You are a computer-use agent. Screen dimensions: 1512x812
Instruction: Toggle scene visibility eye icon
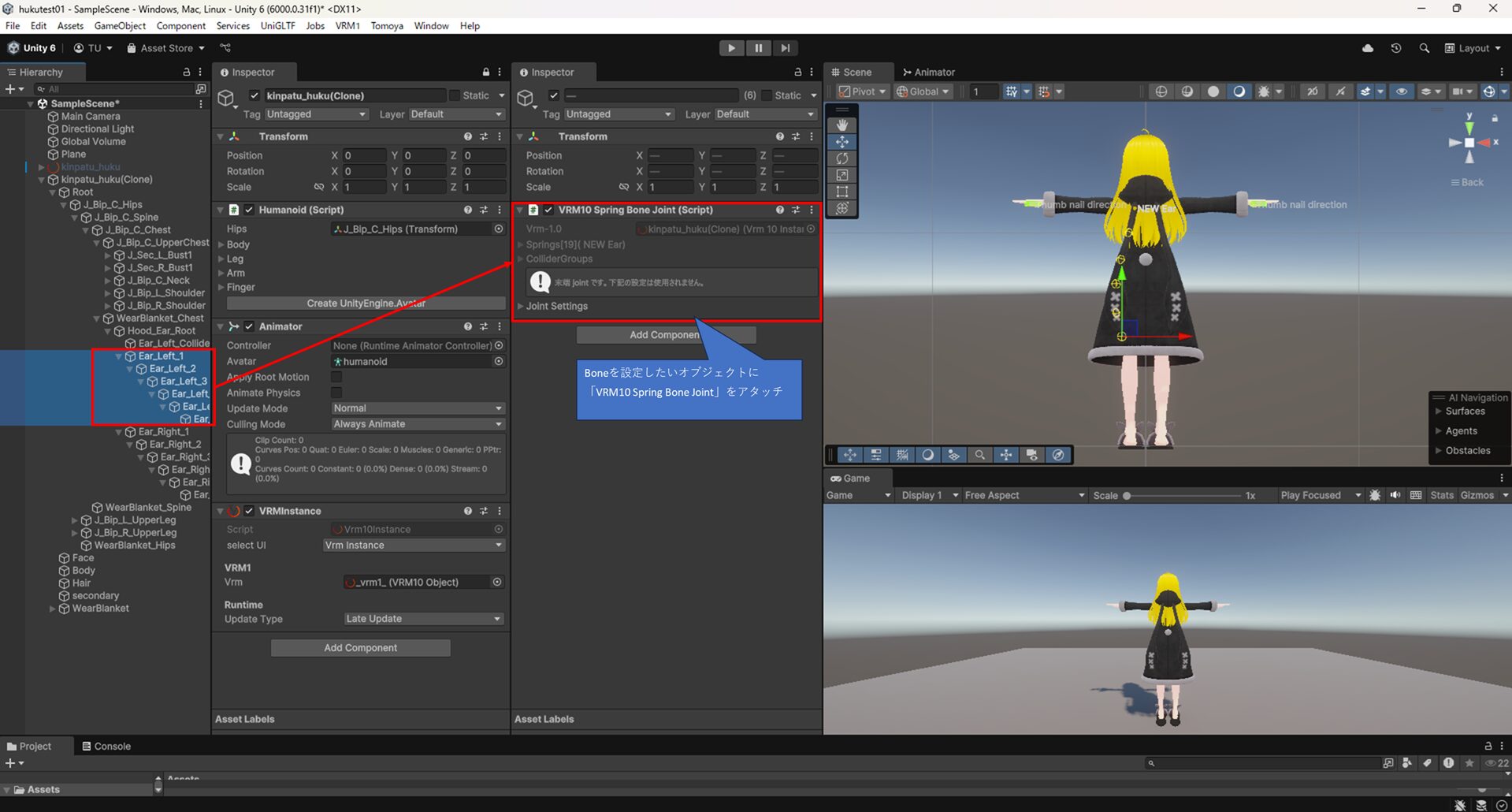tap(1402, 91)
